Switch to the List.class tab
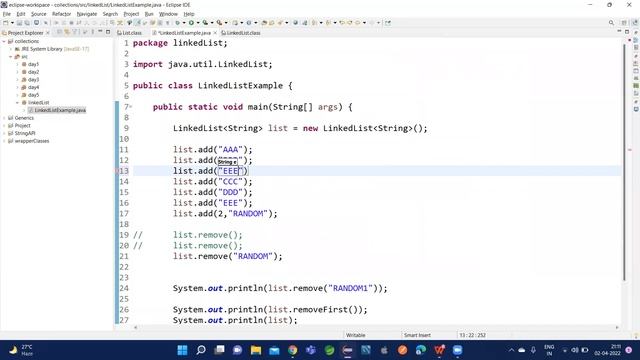This screenshot has width=640, height=360. (131, 33)
